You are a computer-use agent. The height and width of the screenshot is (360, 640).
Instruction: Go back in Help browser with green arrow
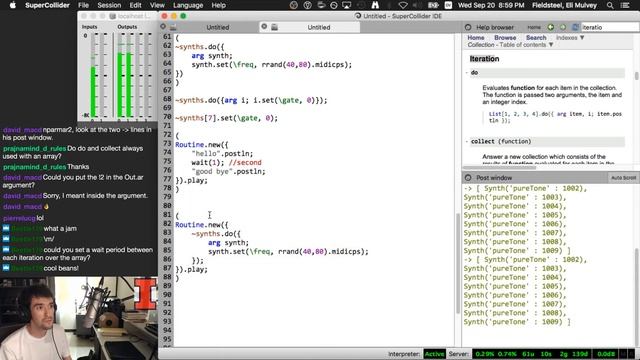551,27
